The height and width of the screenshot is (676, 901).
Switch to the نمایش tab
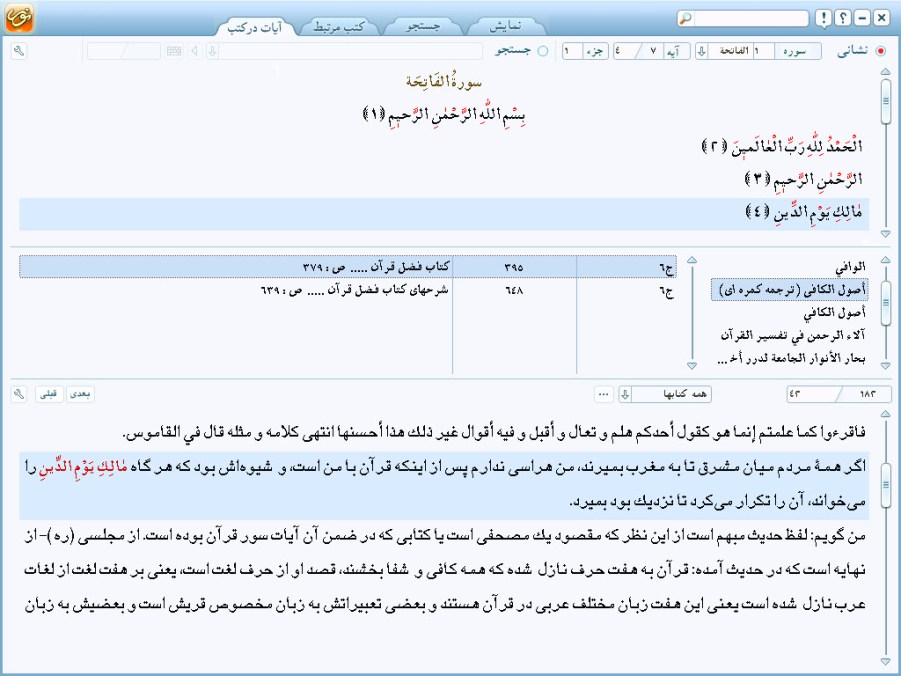[x=507, y=27]
